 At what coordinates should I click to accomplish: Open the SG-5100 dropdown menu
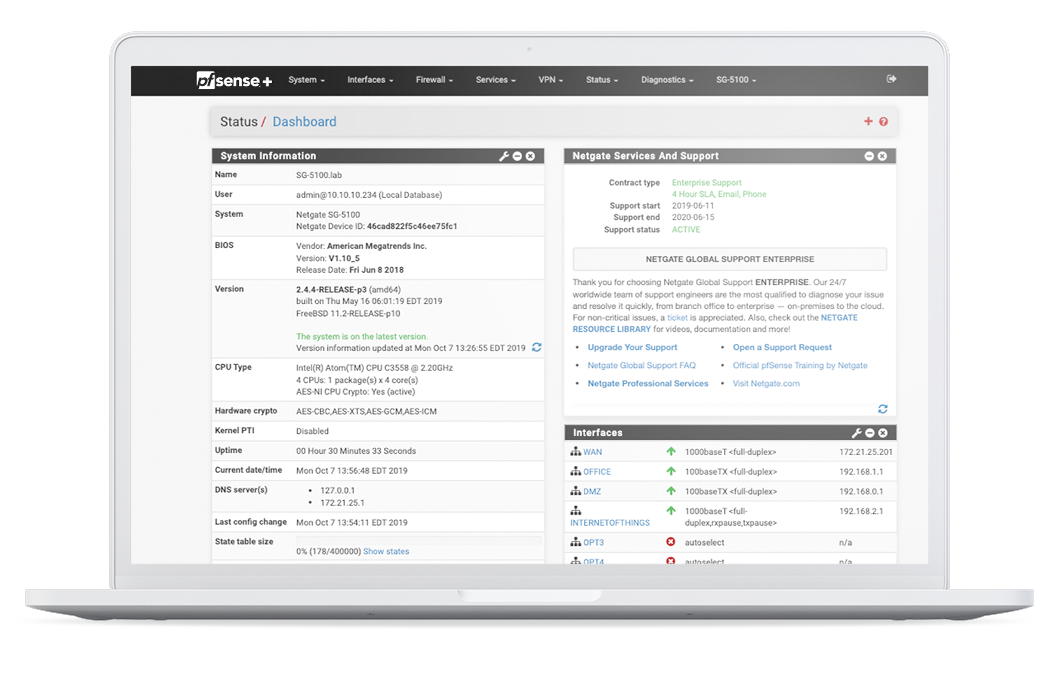[736, 80]
